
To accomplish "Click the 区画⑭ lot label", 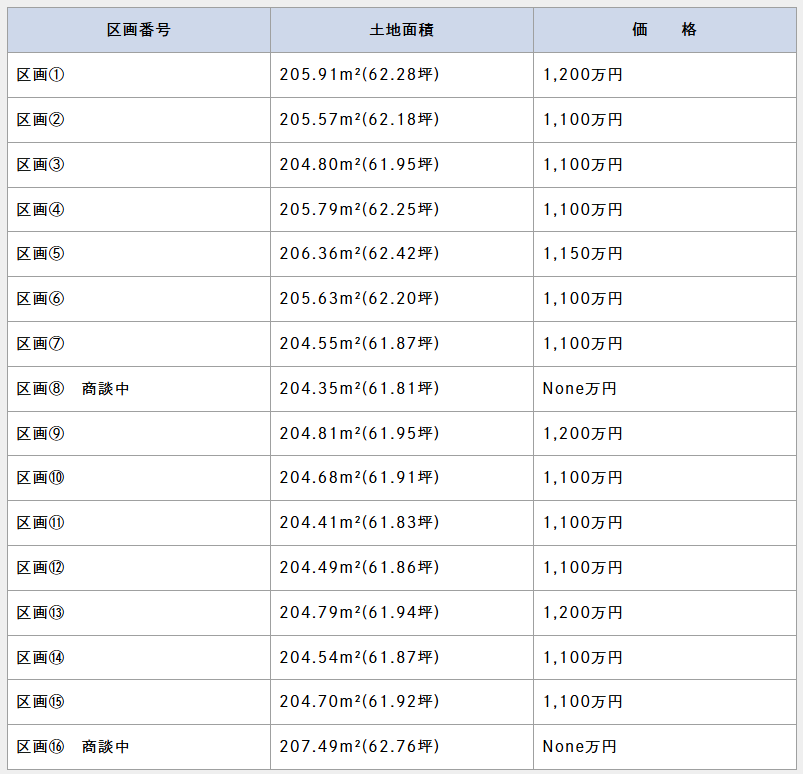I will point(41,658).
